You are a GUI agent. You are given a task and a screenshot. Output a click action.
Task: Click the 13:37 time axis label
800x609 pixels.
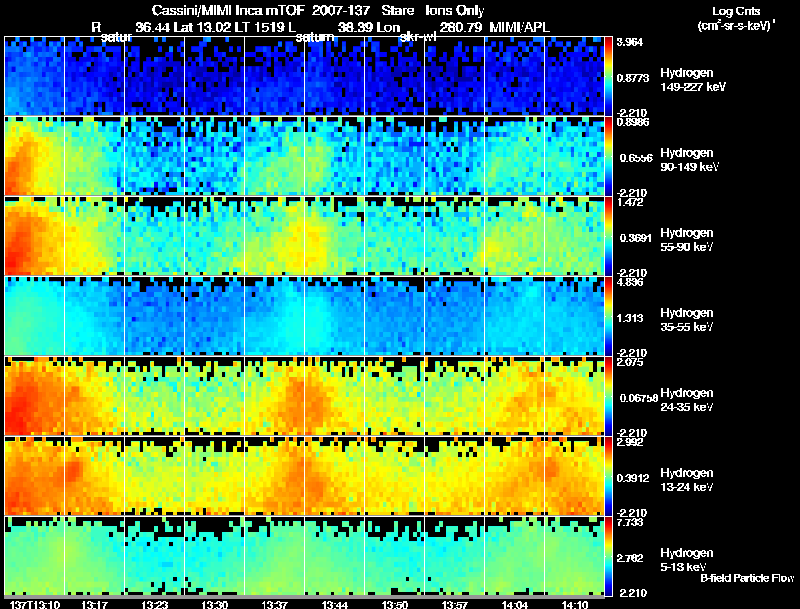coord(274,604)
